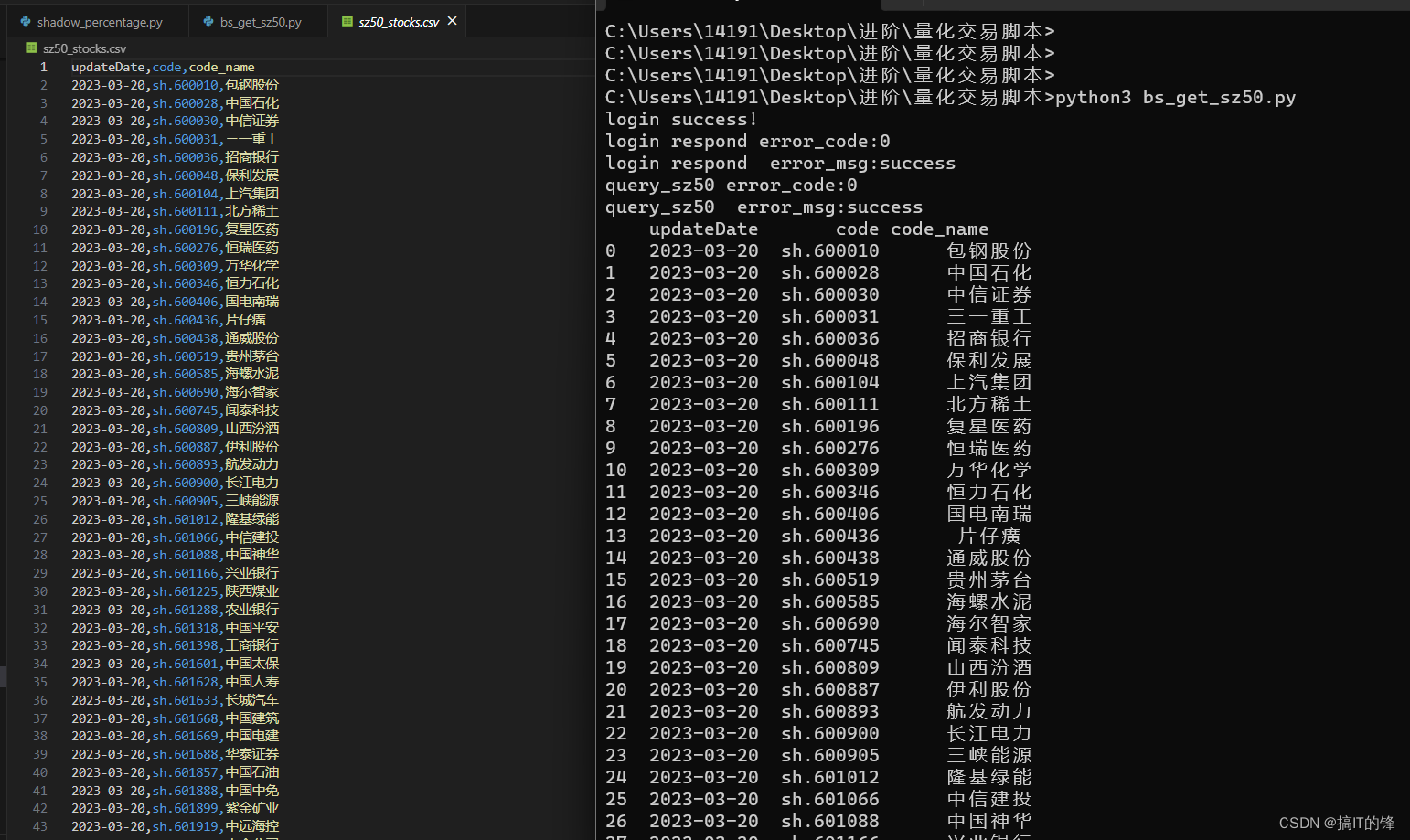Click the CSV row with 复星医药
Image resolution: width=1410 pixels, height=840 pixels.
click(x=175, y=229)
